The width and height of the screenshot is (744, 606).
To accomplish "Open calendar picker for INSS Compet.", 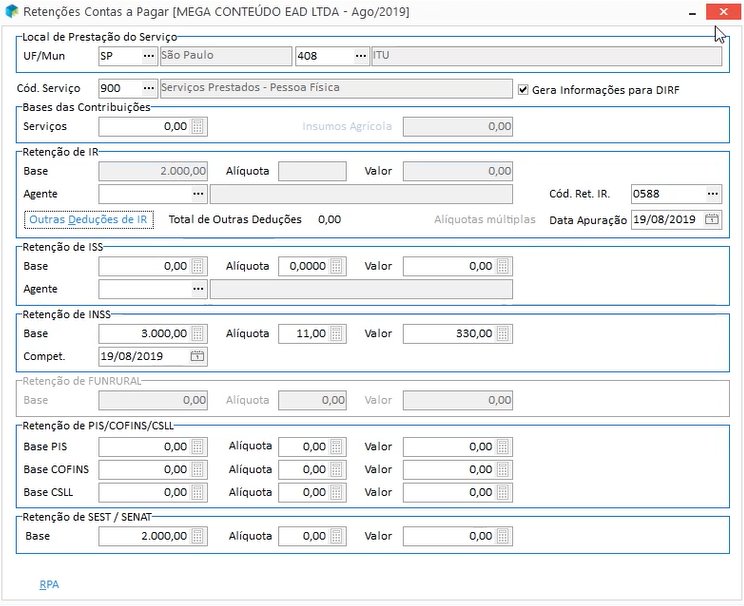I will tap(198, 356).
